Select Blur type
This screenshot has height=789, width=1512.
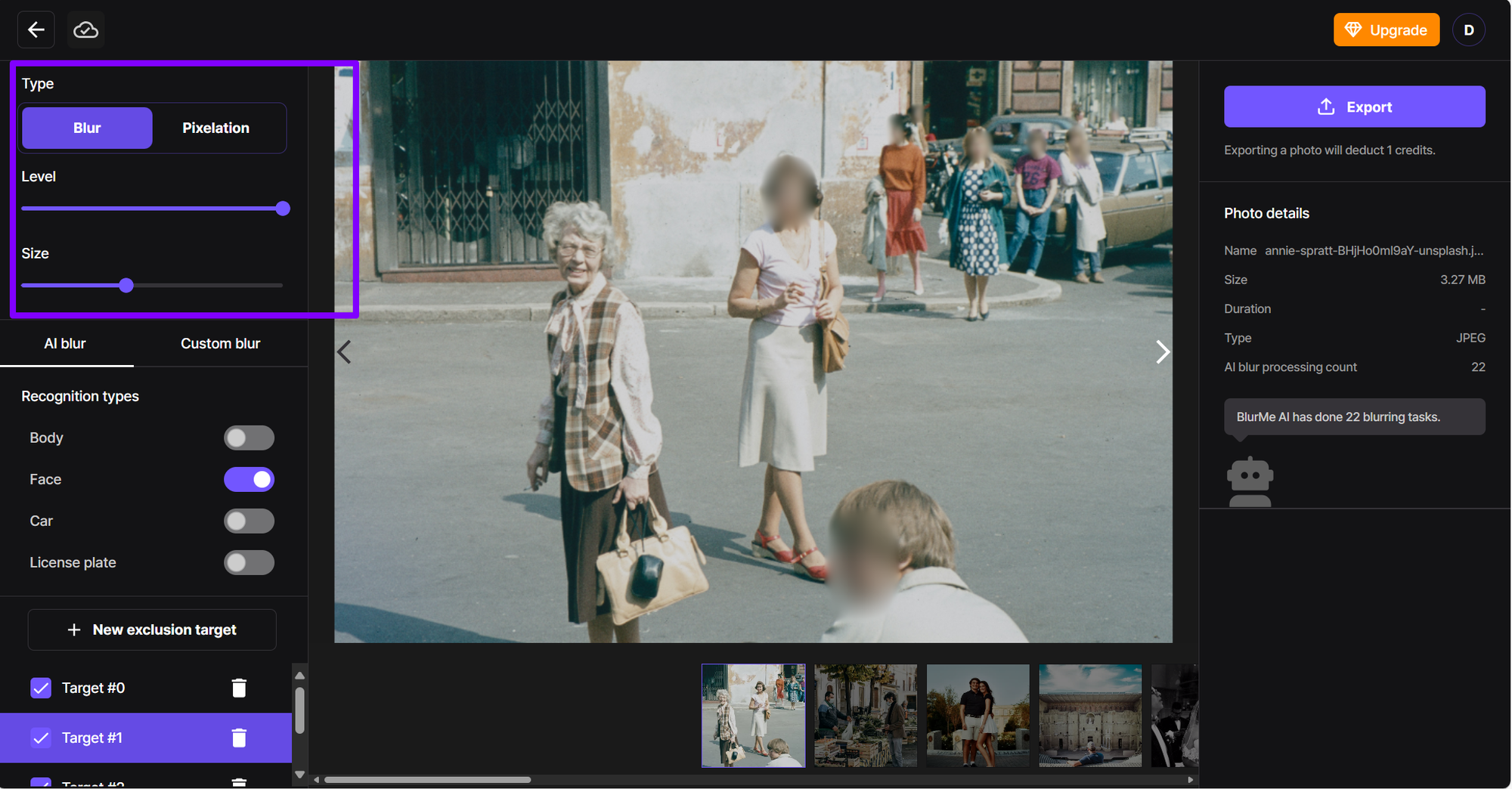(x=87, y=128)
